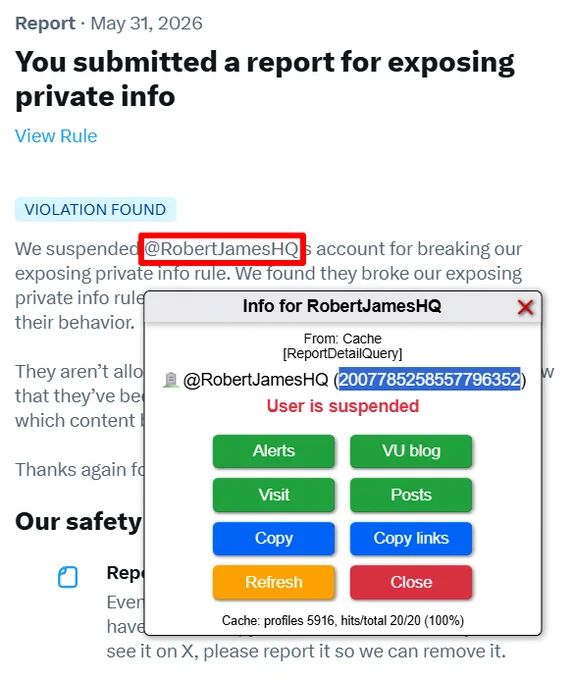Click the tombstone icon beside @RobertJamesHQ

coord(171,380)
